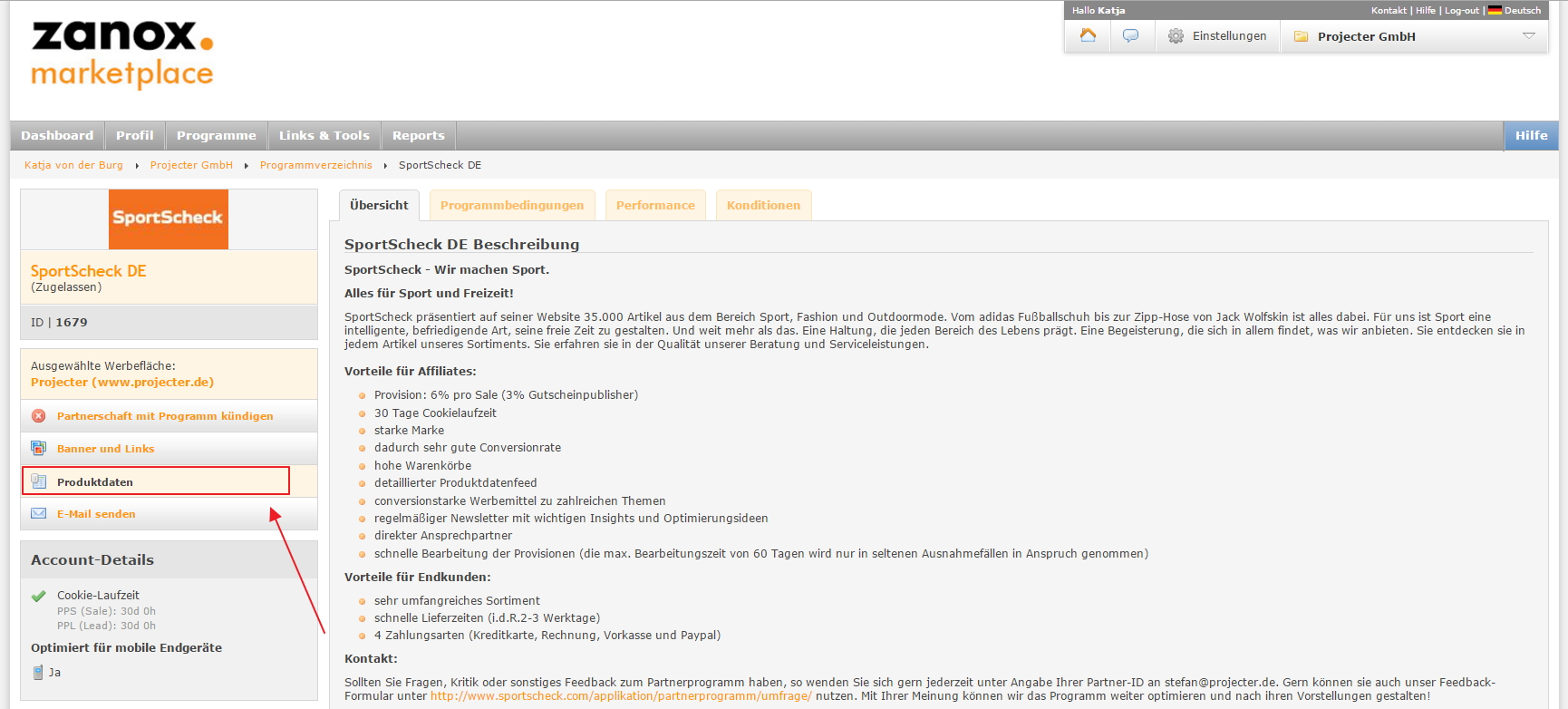
Task: Click the Projecter GmbH breadcrumb link
Action: tap(191, 165)
